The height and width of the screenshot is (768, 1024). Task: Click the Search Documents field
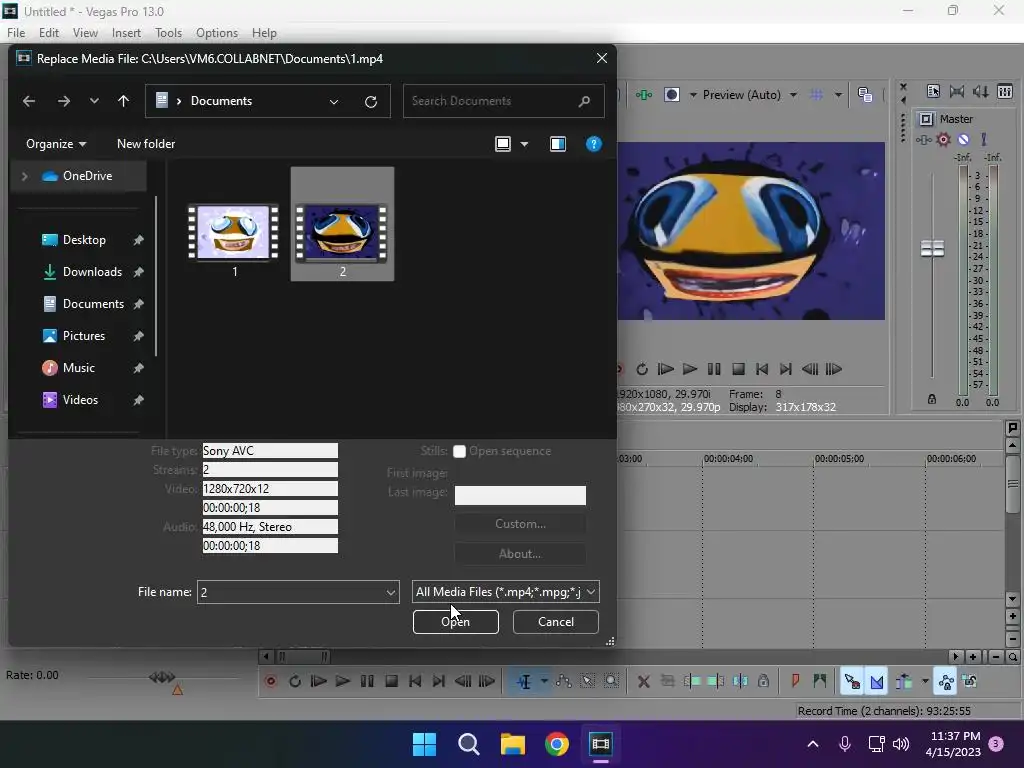point(503,101)
